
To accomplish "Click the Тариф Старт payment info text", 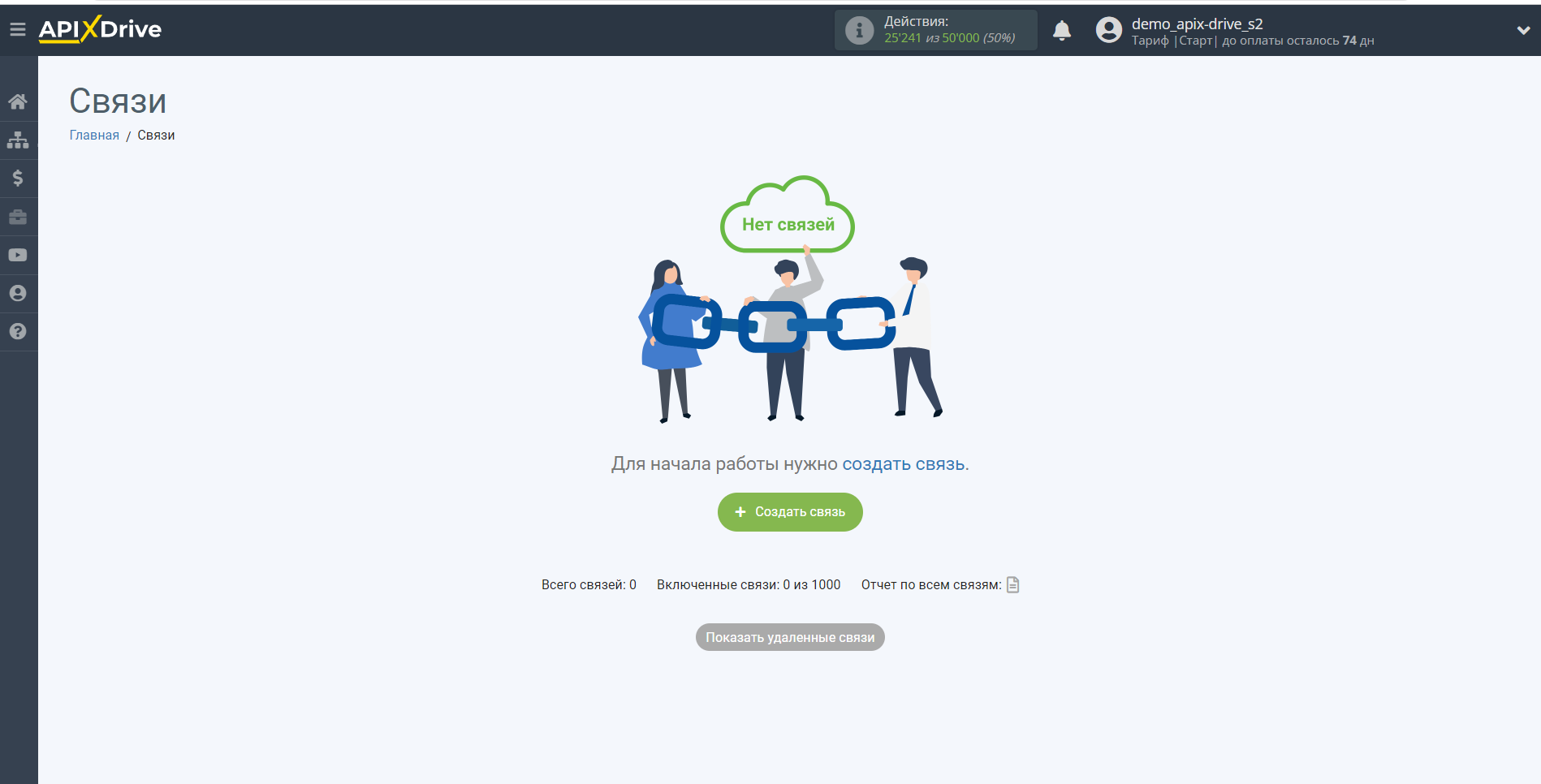I will point(1253,41).
